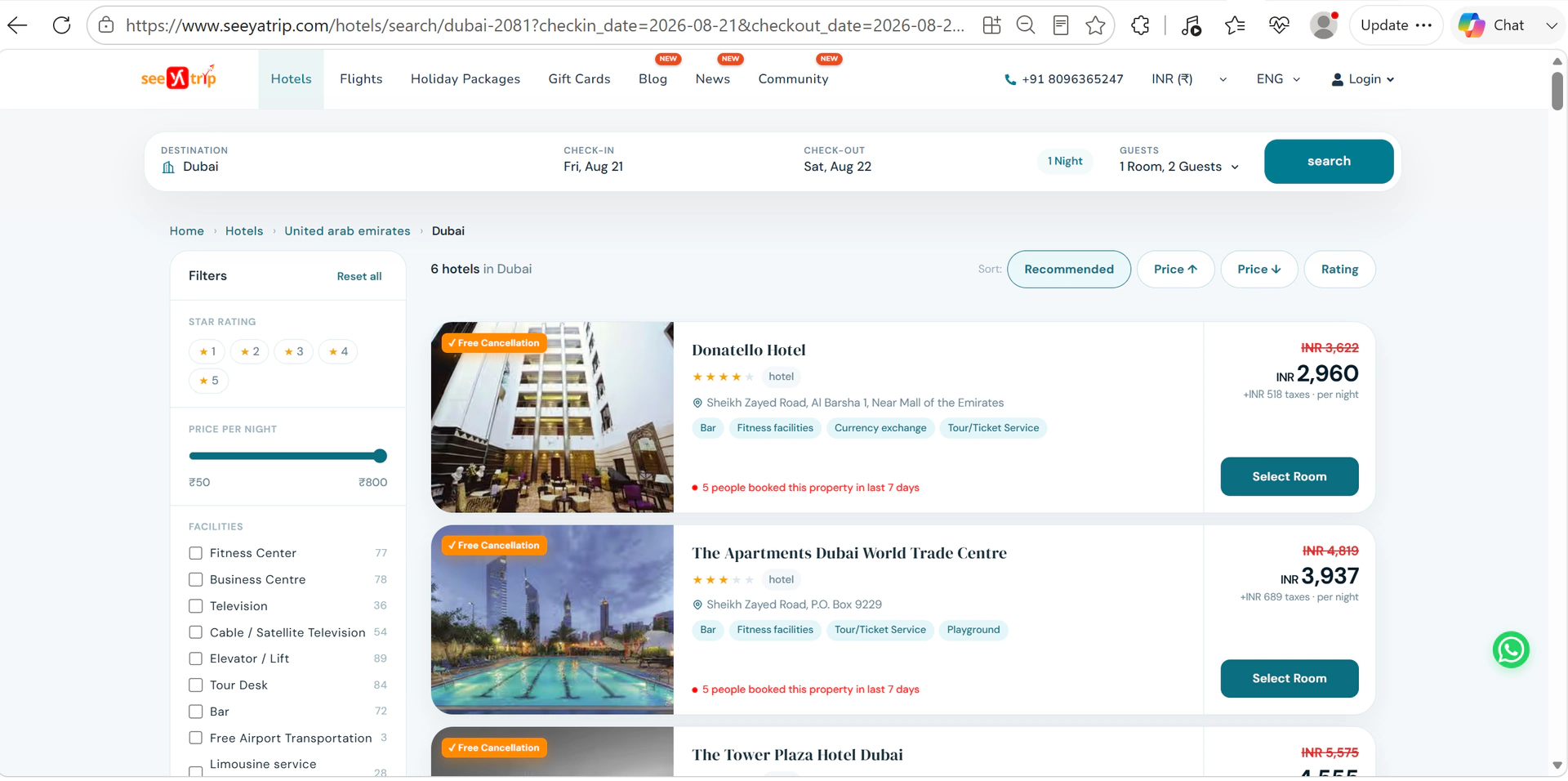Click the browser back arrow
This screenshot has width=1568, height=781.
point(17,25)
